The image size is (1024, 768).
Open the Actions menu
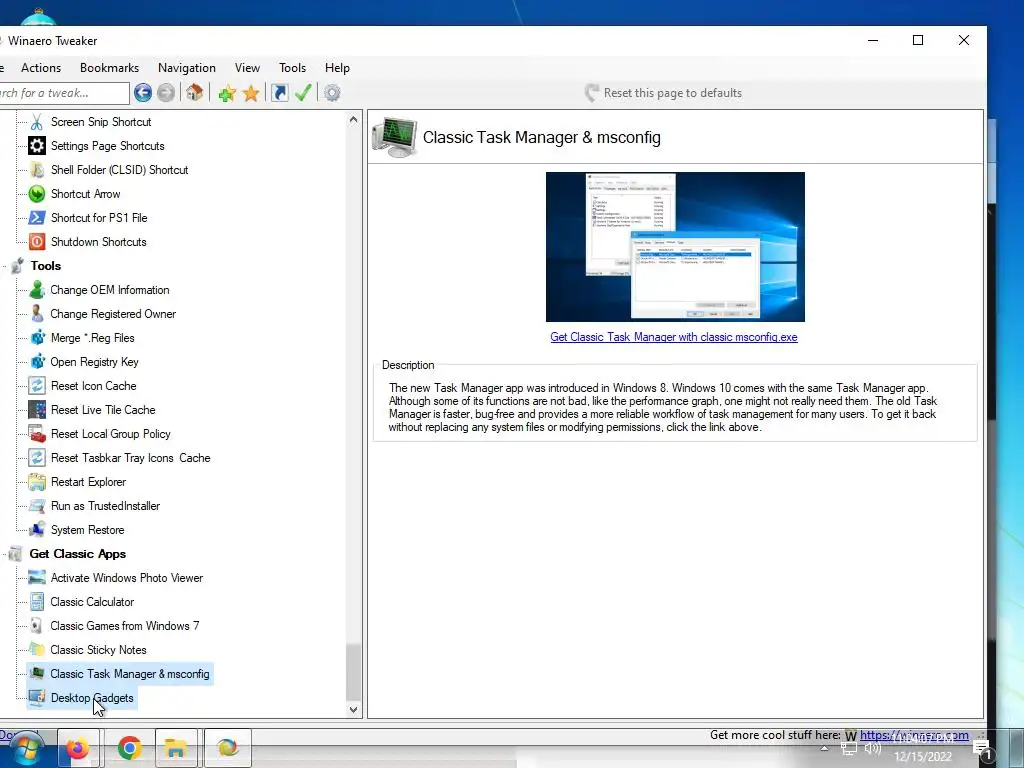[40, 68]
